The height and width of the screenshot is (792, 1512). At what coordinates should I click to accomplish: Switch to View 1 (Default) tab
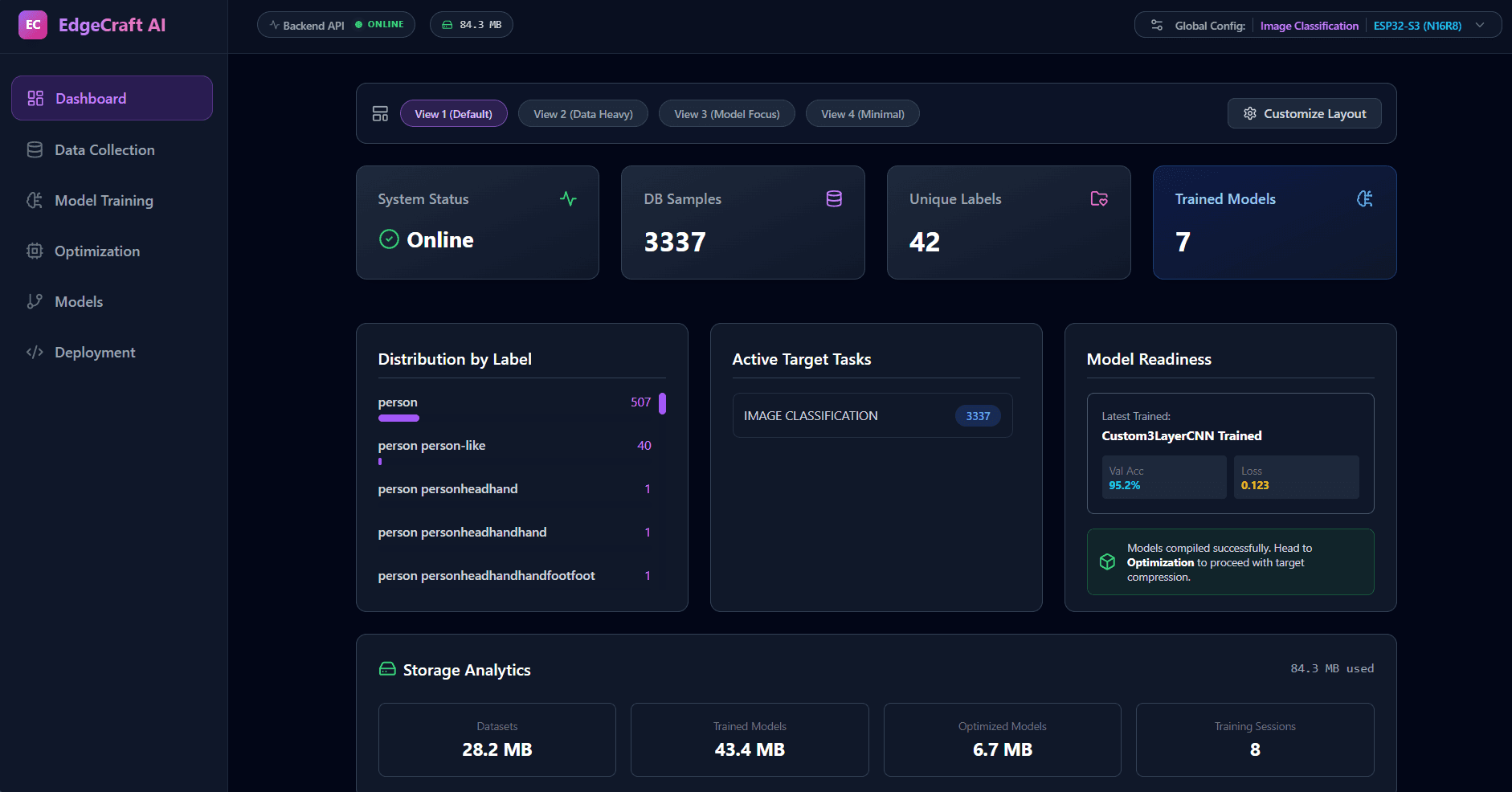(454, 113)
